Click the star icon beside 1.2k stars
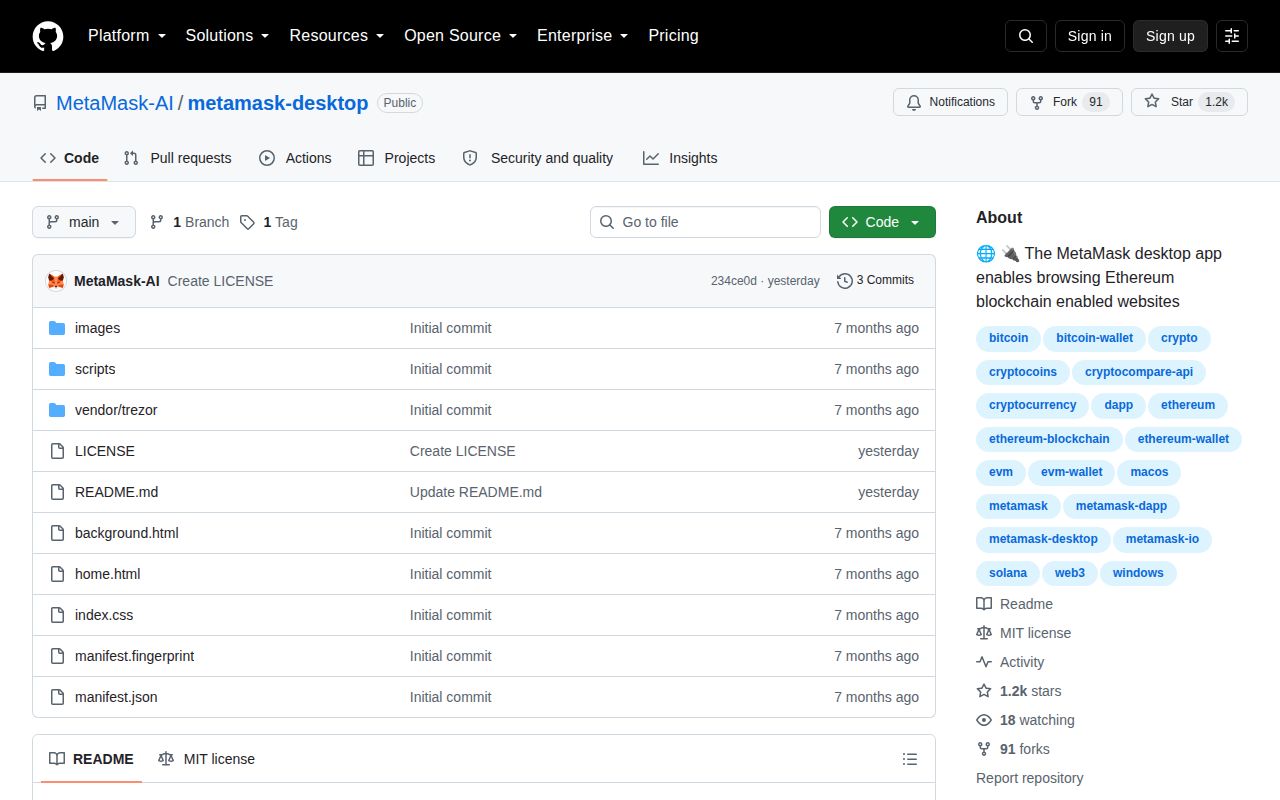The height and width of the screenshot is (800, 1280). pos(984,691)
